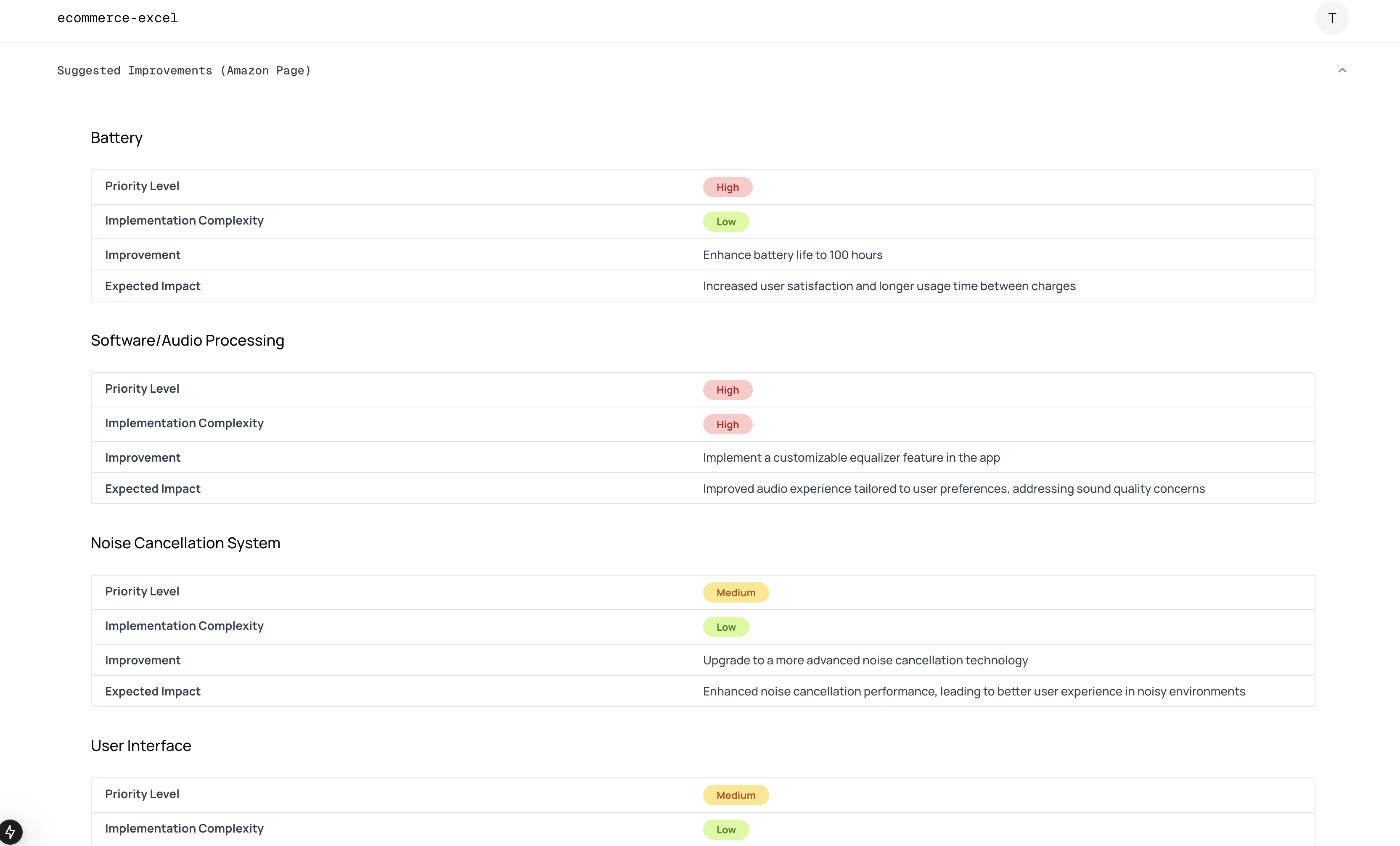1400x846 pixels.
Task: Click Noise Cancellation Medium priority badge
Action: 735,592
